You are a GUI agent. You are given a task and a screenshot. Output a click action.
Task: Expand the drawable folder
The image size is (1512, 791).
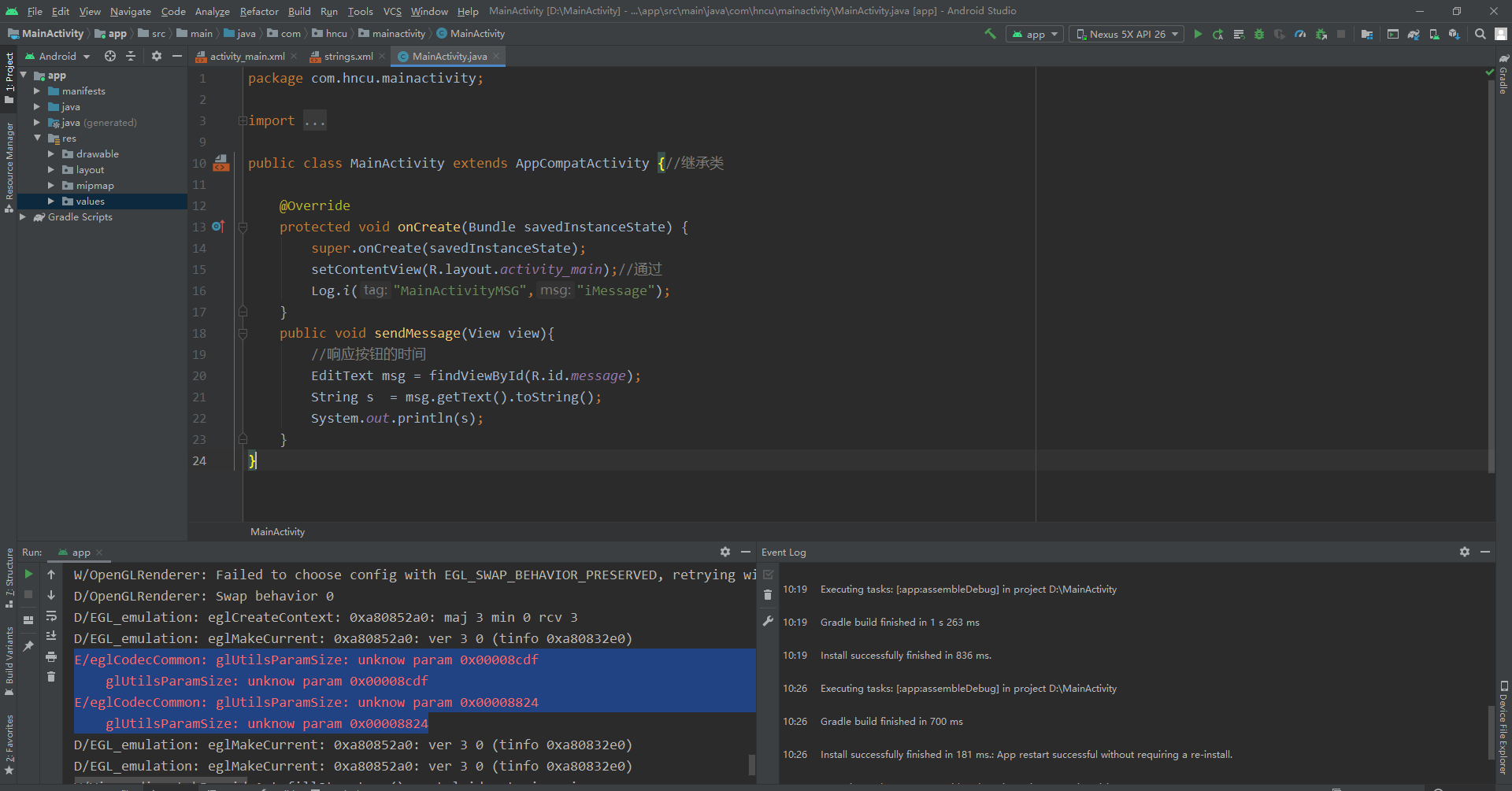51,154
